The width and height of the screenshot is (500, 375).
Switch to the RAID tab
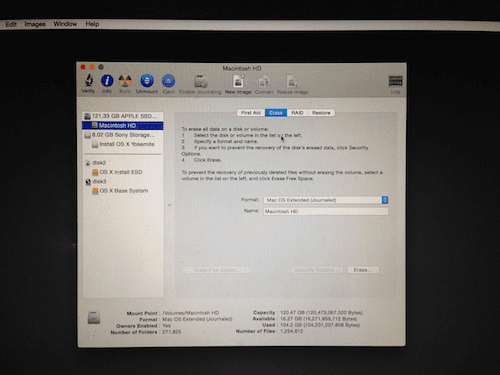(x=297, y=113)
